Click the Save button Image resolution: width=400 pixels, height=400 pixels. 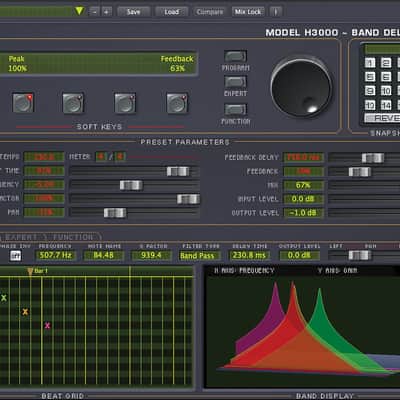134,12
